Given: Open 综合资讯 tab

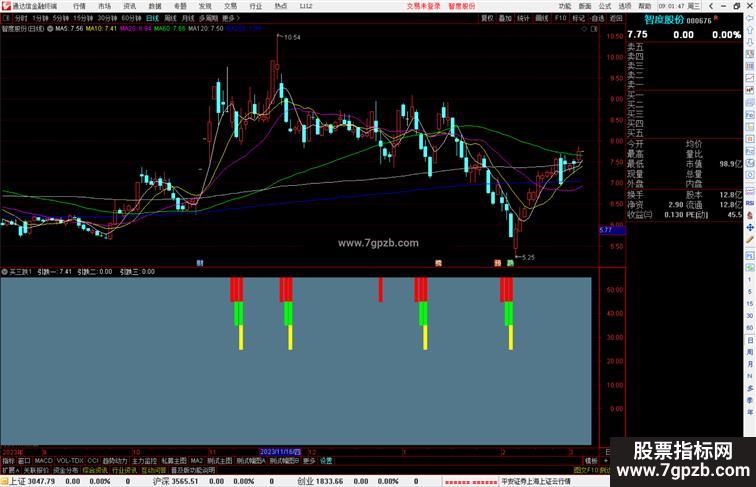Looking at the screenshot, I should pos(95,470).
